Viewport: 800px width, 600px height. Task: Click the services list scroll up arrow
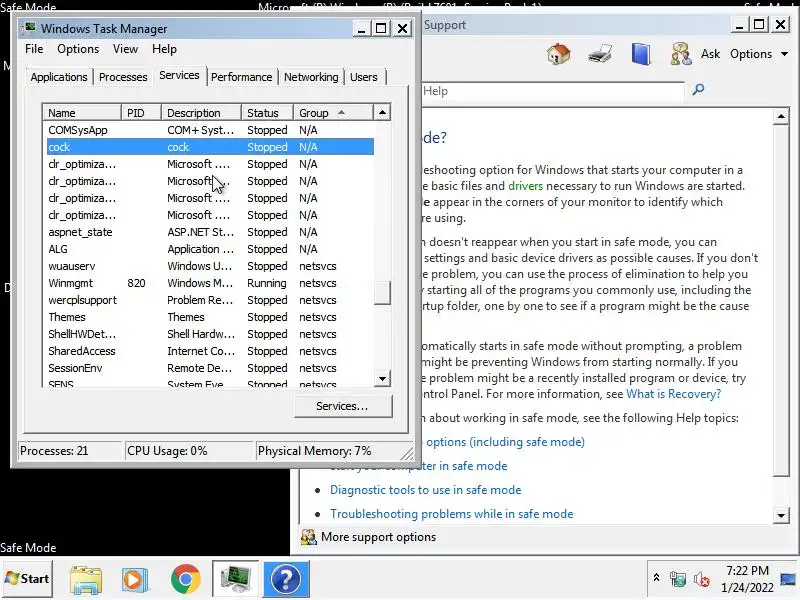[382, 113]
